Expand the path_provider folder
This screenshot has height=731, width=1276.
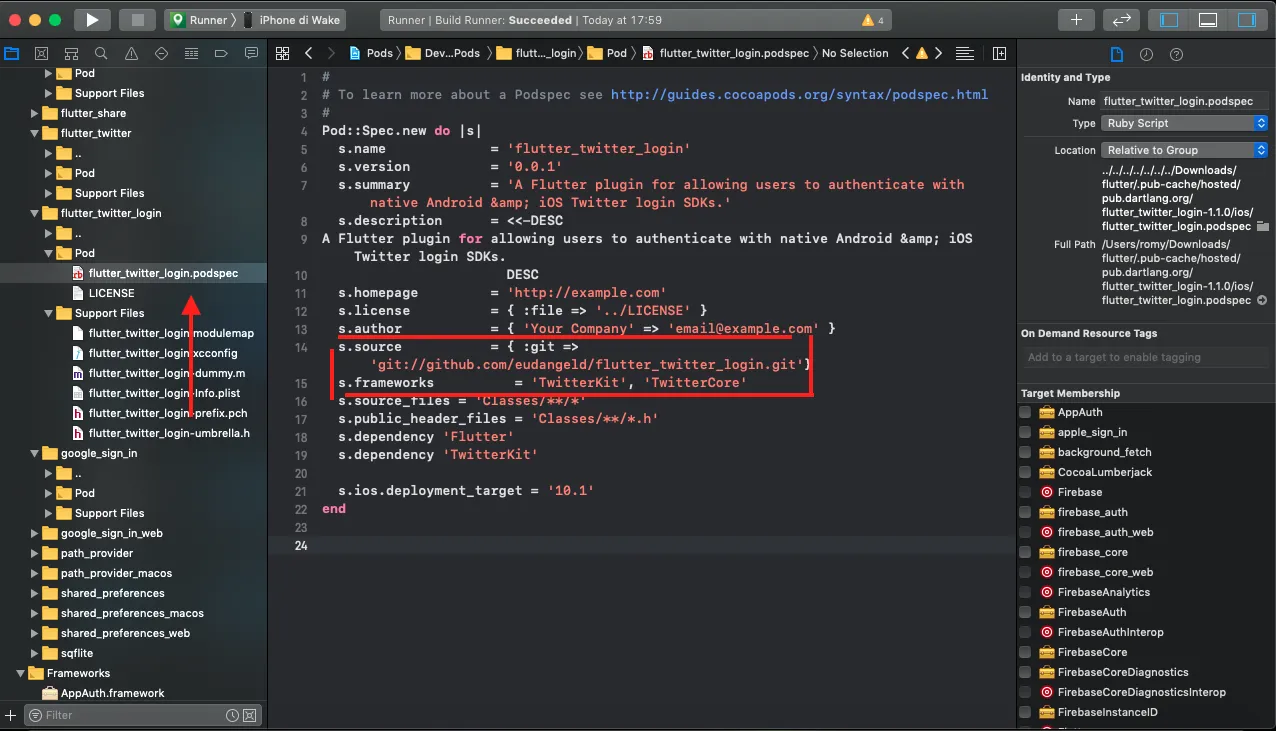[x=35, y=553]
